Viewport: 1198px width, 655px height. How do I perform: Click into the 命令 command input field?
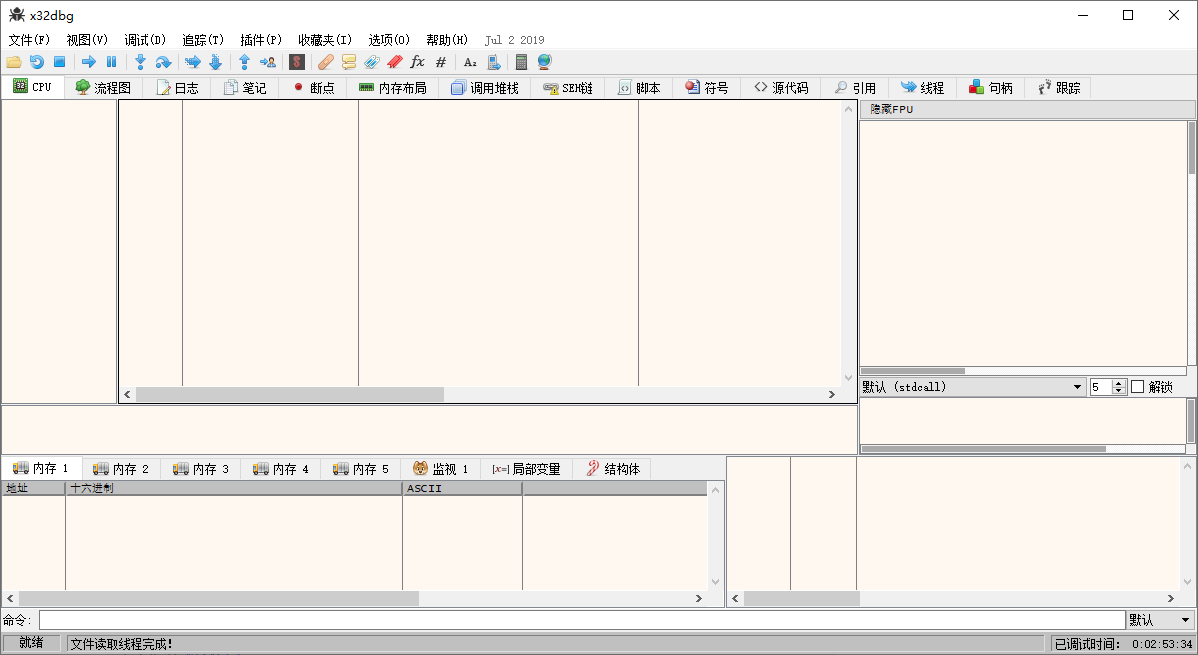coord(581,620)
